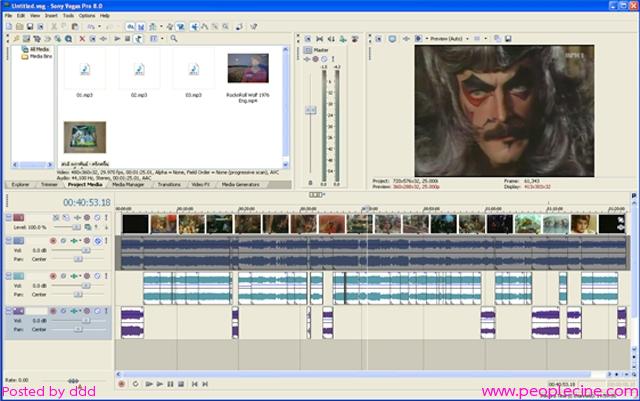Click the Search media magnifier icon

[x=173, y=39]
